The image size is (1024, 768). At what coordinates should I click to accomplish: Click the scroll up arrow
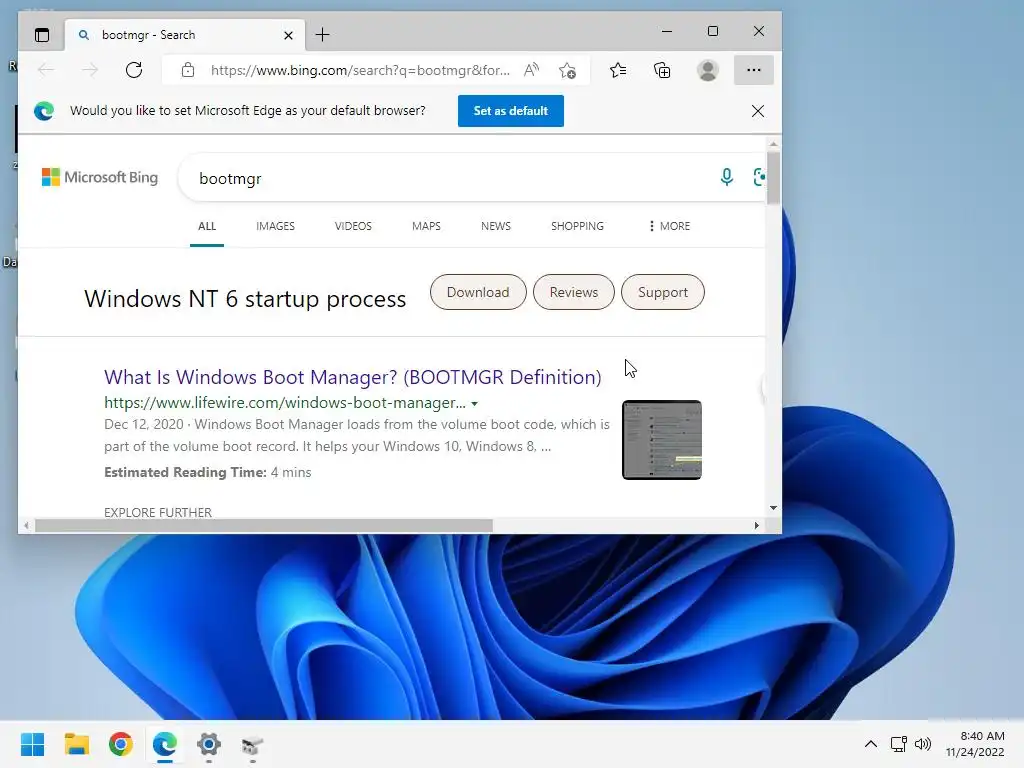pyautogui.click(x=773, y=144)
